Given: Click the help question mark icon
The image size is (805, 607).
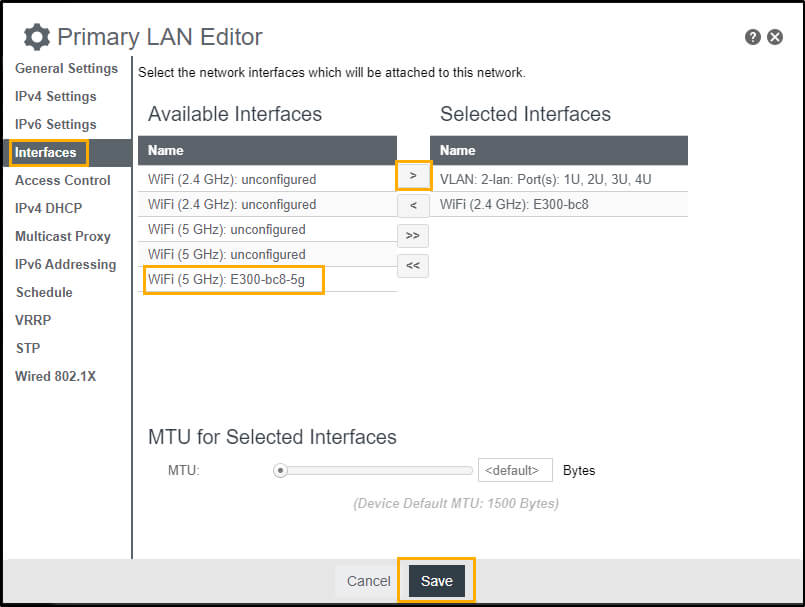Looking at the screenshot, I should pyautogui.click(x=753, y=37).
